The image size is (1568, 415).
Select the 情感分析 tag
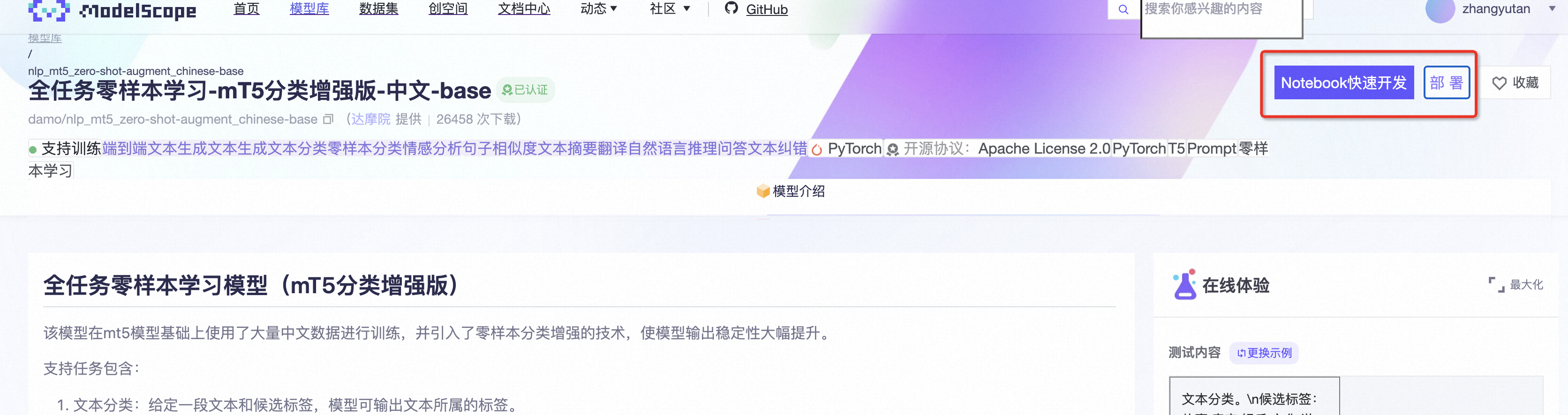(432, 148)
